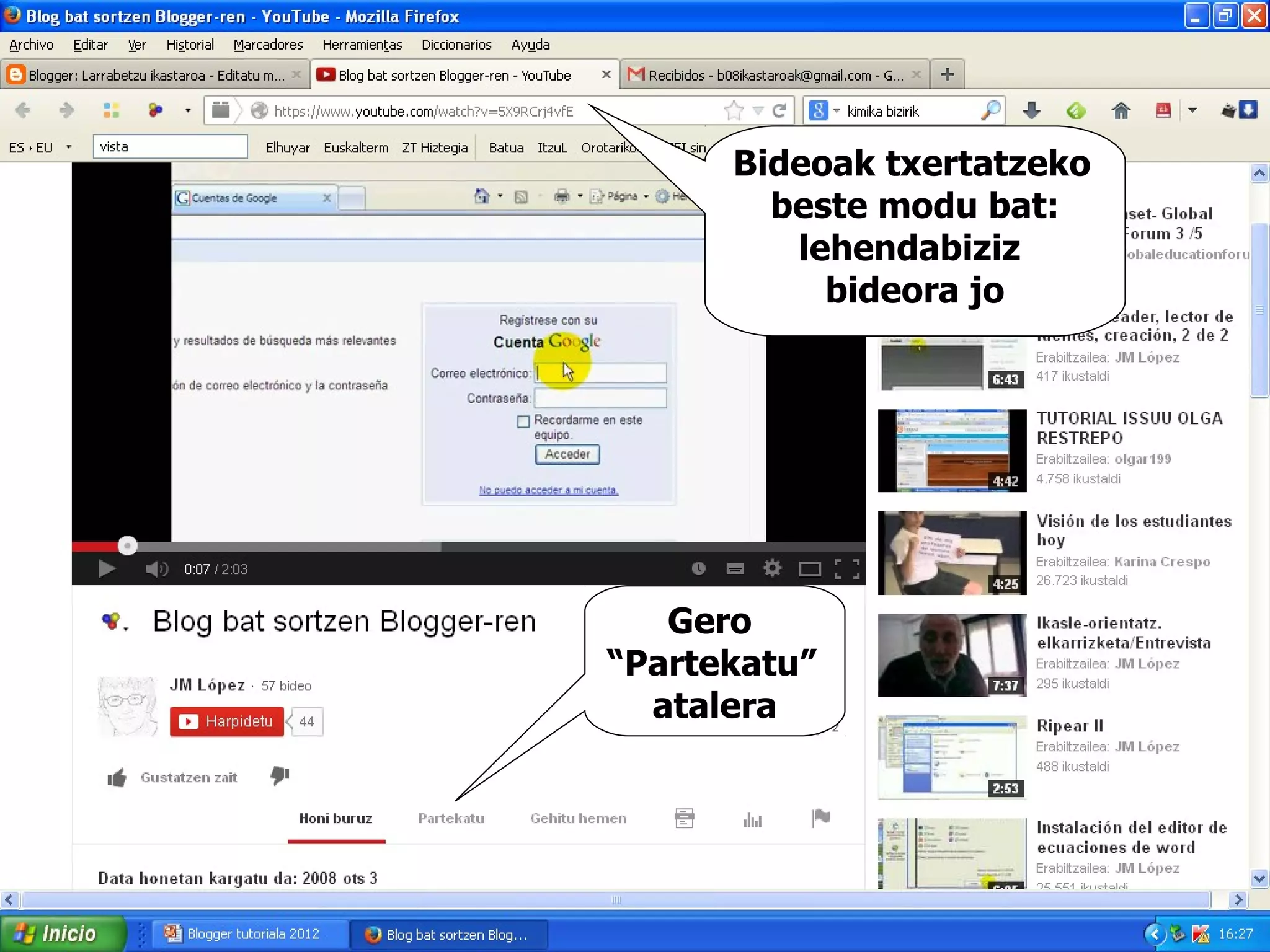Play the YouTube video
Viewport: 1270px width, 952px height.
click(x=107, y=568)
